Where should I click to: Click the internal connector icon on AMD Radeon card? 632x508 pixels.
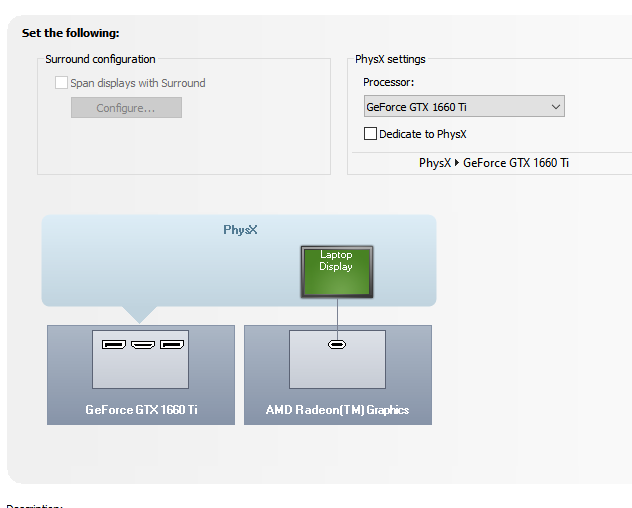pyautogui.click(x=337, y=345)
